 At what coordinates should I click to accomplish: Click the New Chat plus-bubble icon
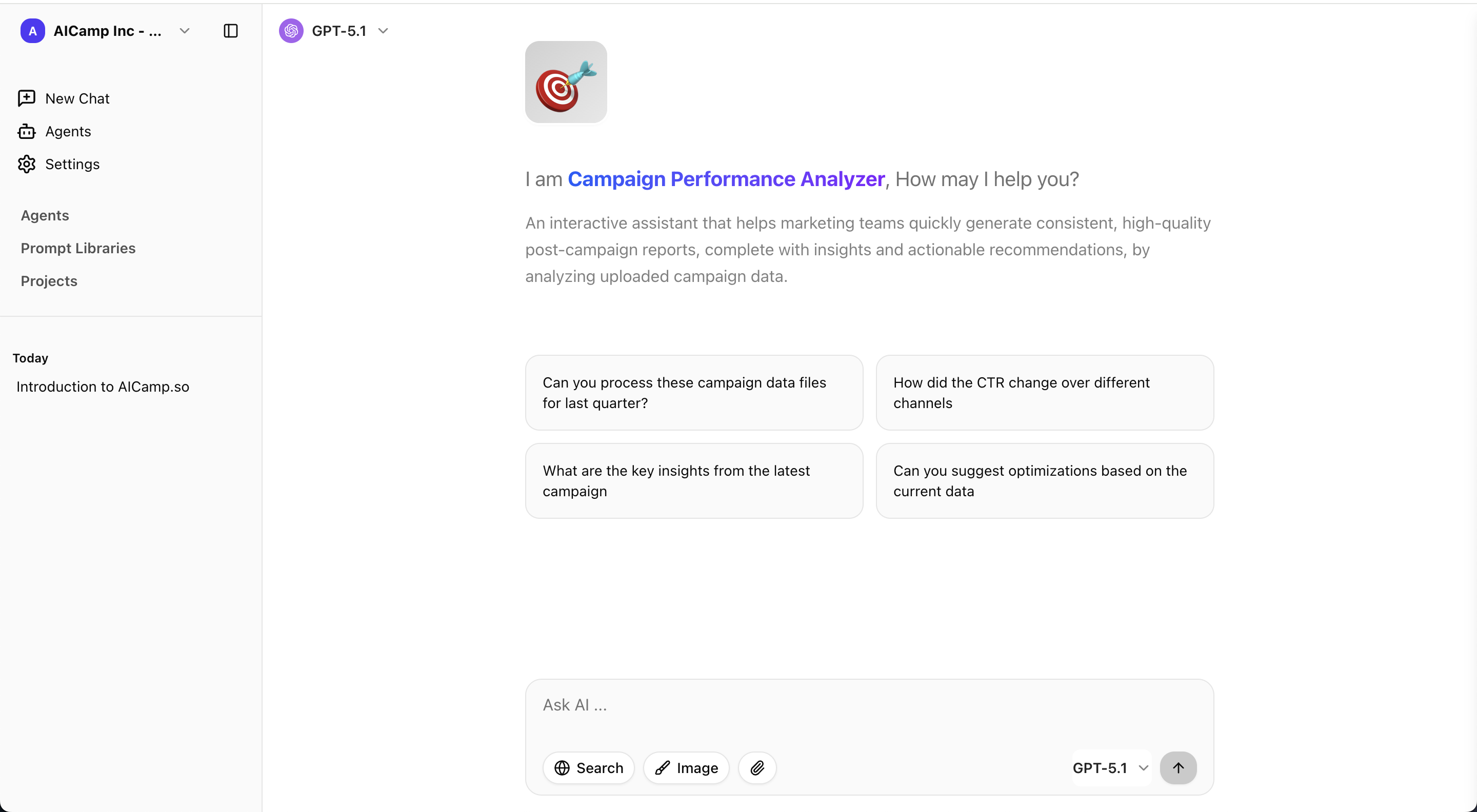[x=26, y=98]
